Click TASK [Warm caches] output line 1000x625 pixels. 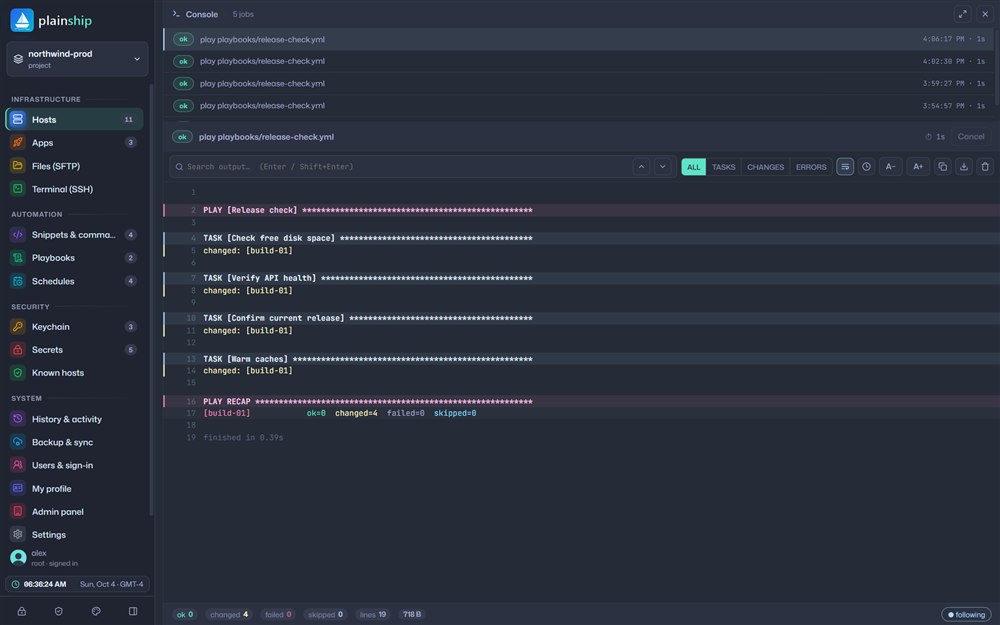582,359
